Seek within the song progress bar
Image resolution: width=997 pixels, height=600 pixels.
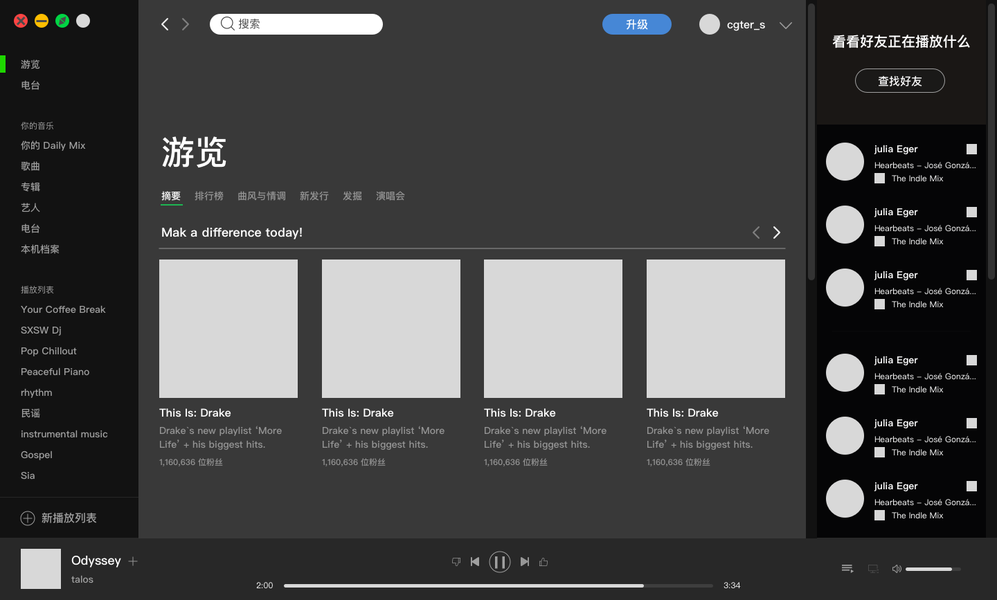coord(498,585)
